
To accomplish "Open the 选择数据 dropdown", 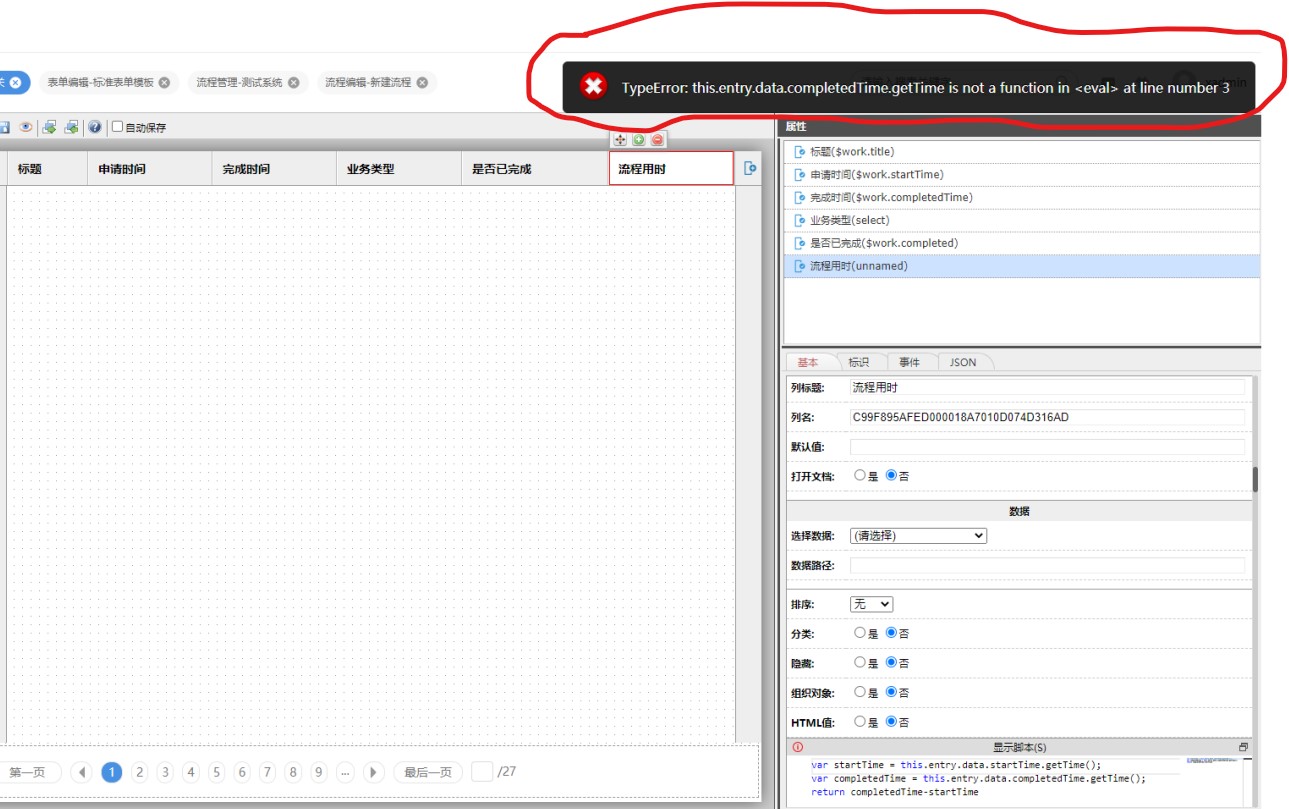I will (918, 536).
